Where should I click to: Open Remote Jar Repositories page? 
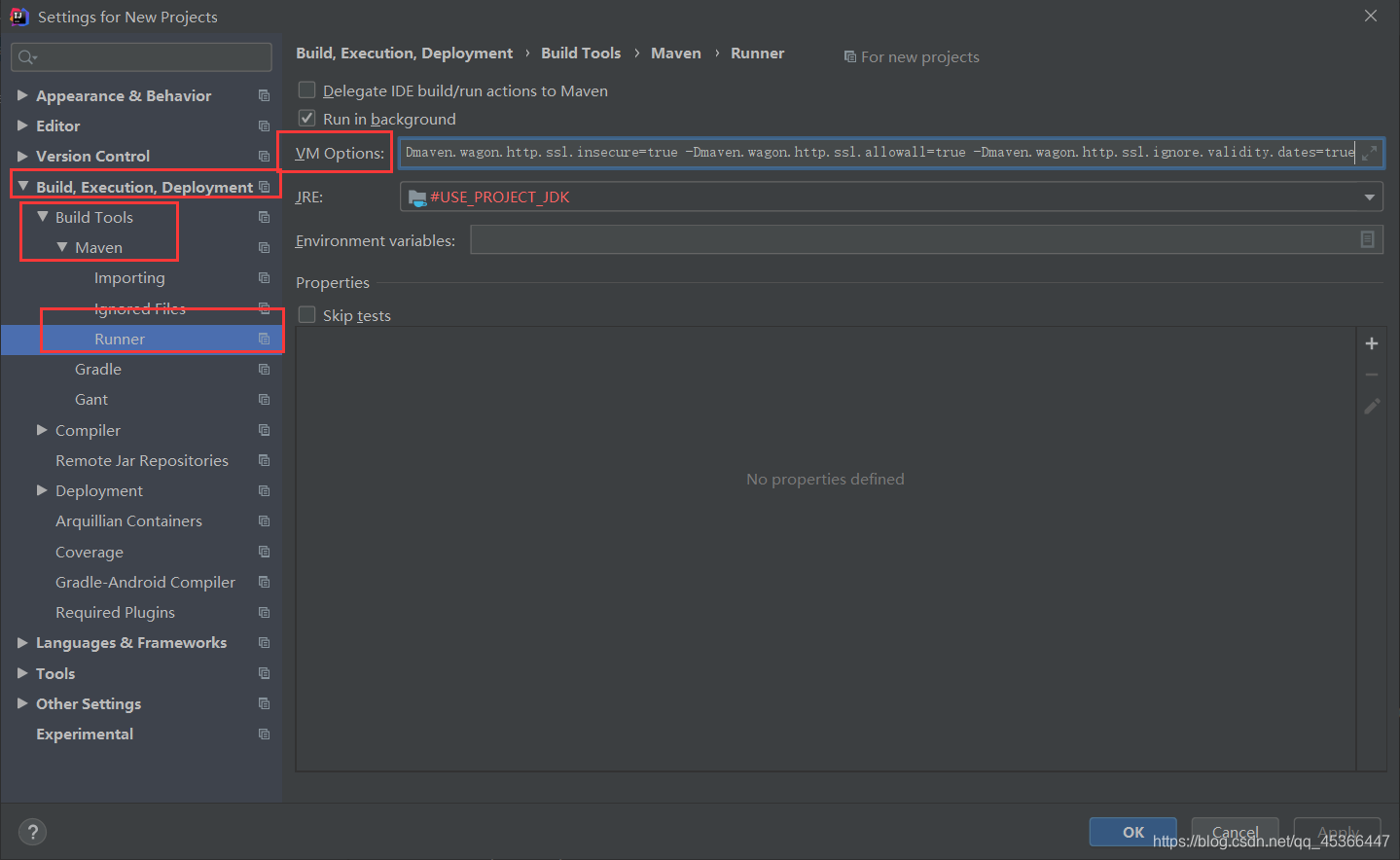click(x=142, y=460)
